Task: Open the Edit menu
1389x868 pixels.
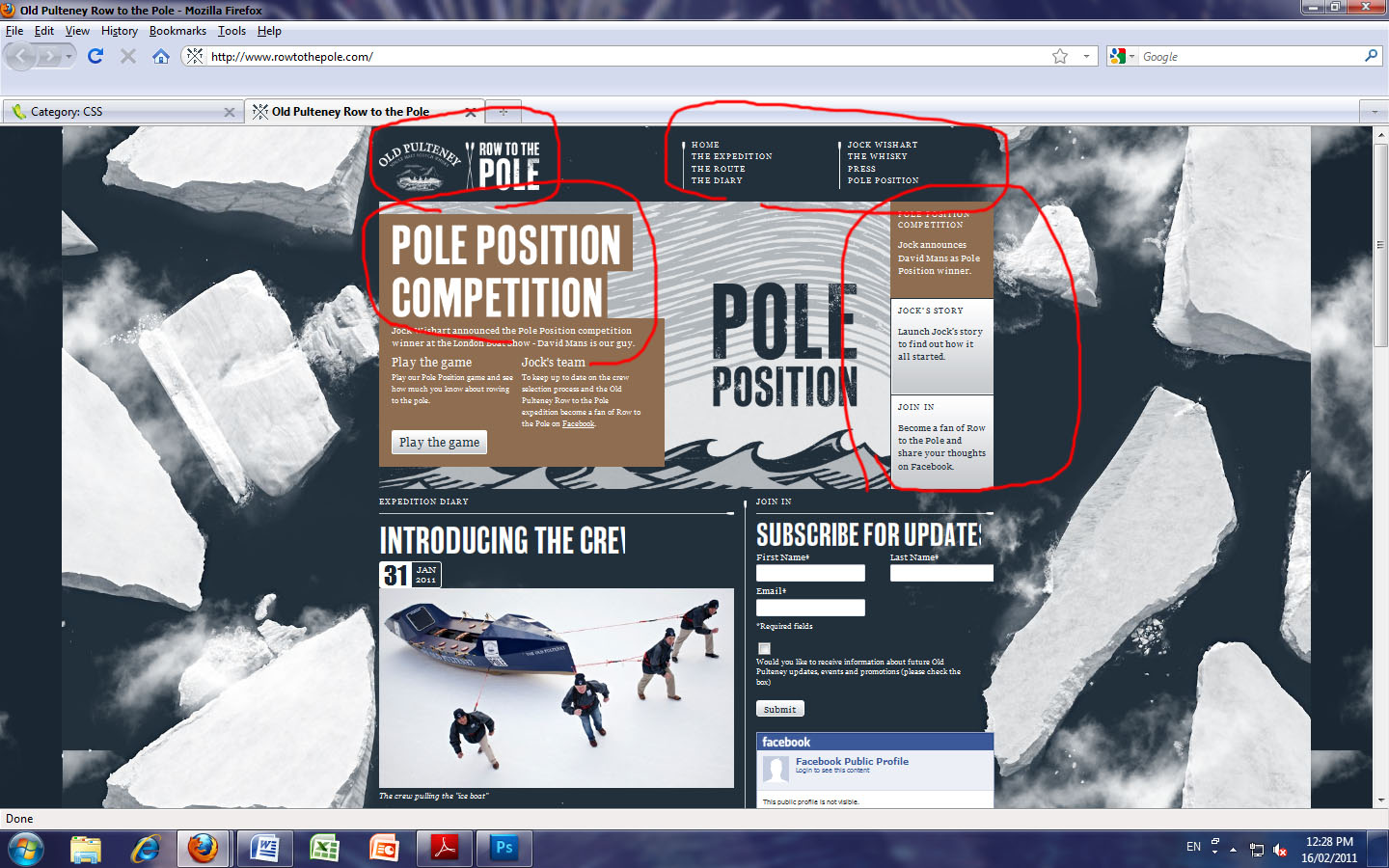Action: coord(44,31)
